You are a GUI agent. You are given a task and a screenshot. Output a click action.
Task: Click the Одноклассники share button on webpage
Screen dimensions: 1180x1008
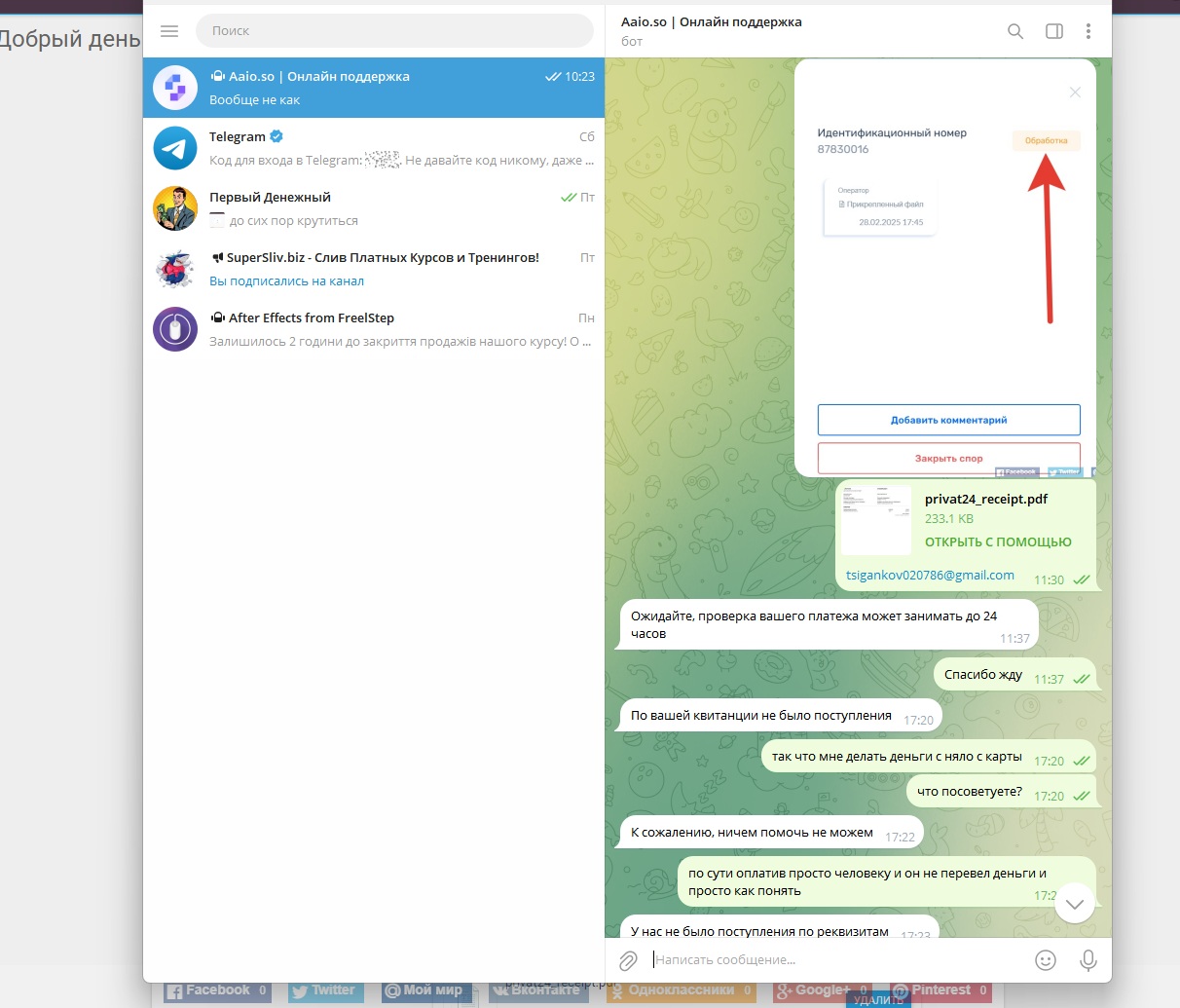(x=681, y=990)
